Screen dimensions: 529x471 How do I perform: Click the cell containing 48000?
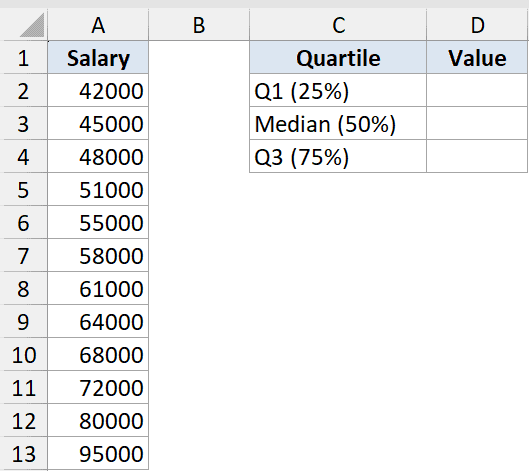click(98, 157)
